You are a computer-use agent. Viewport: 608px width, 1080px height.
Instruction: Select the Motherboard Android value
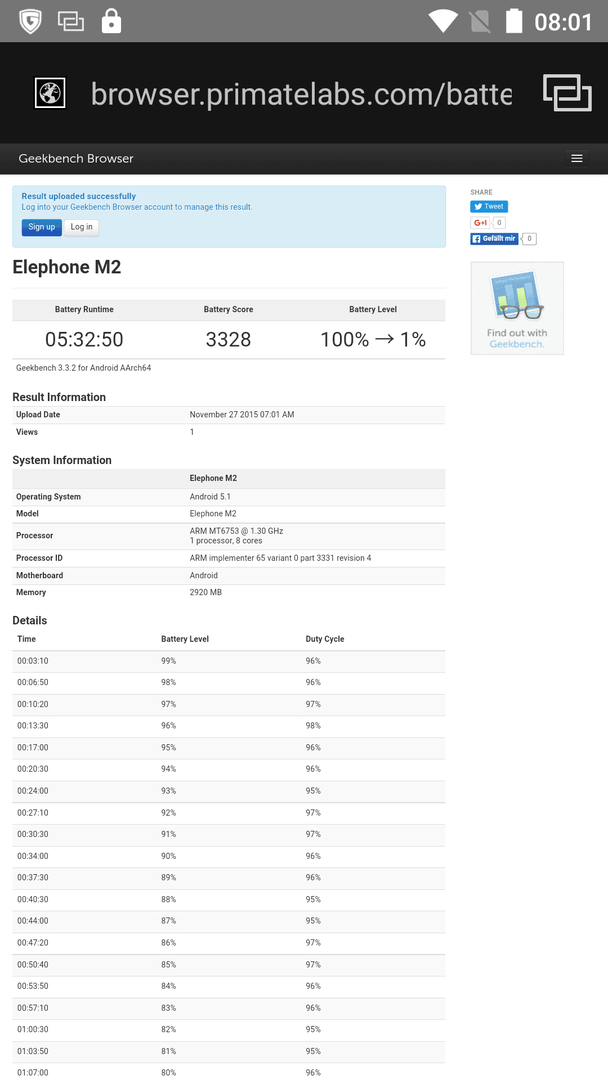tap(203, 575)
